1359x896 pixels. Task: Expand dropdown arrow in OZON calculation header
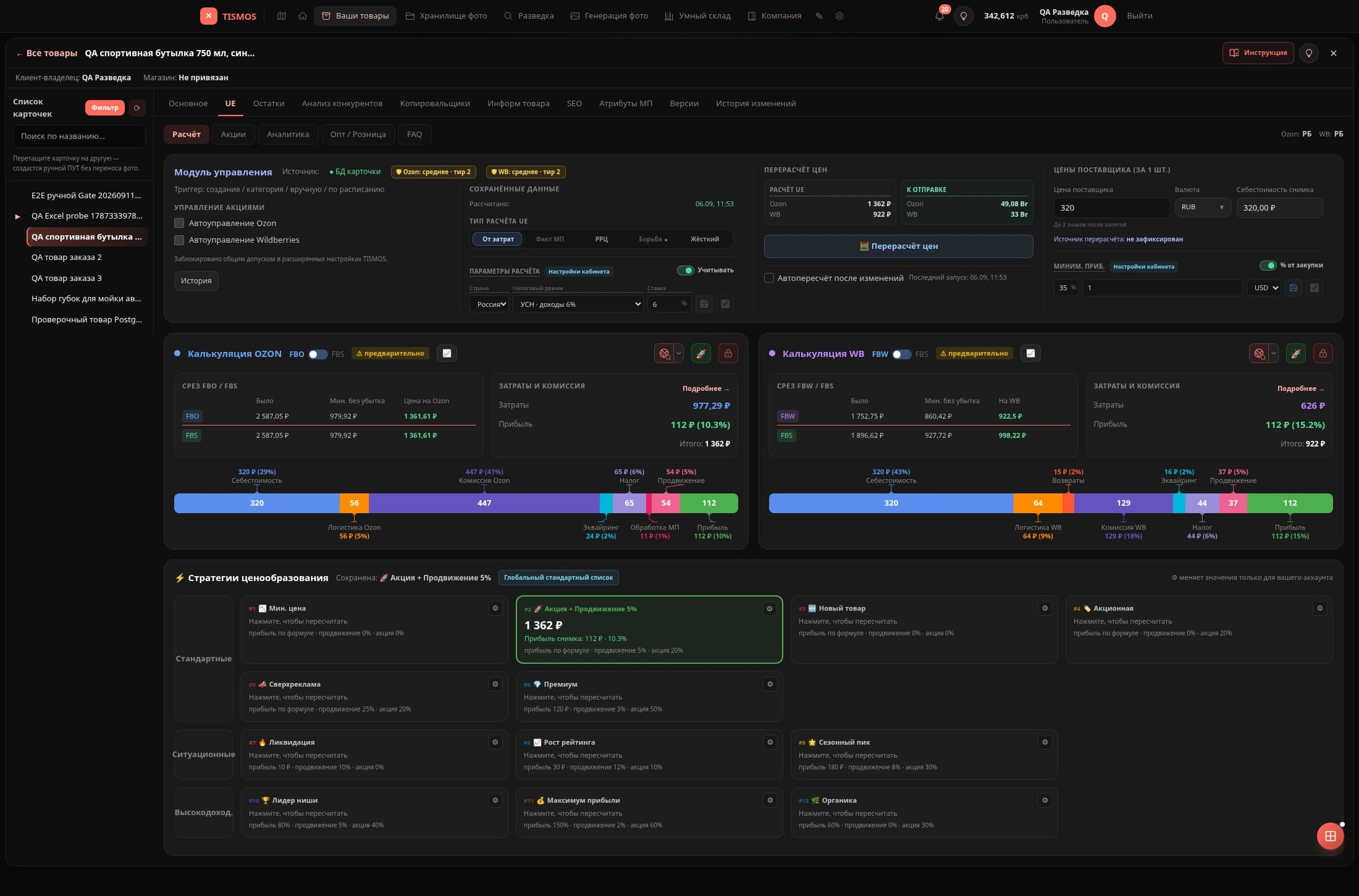pos(679,353)
